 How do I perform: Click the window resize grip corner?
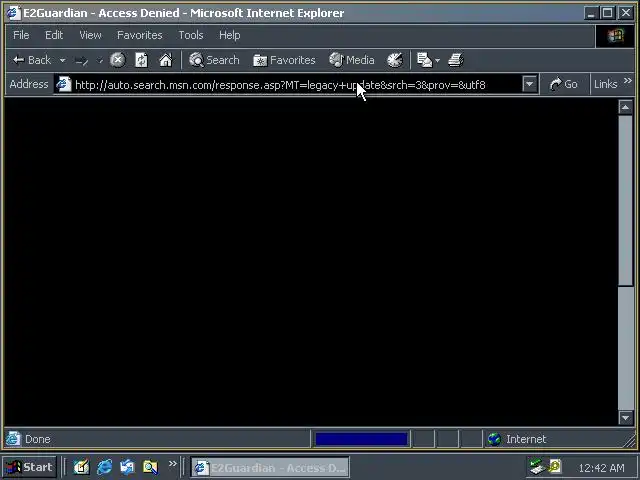[631, 440]
